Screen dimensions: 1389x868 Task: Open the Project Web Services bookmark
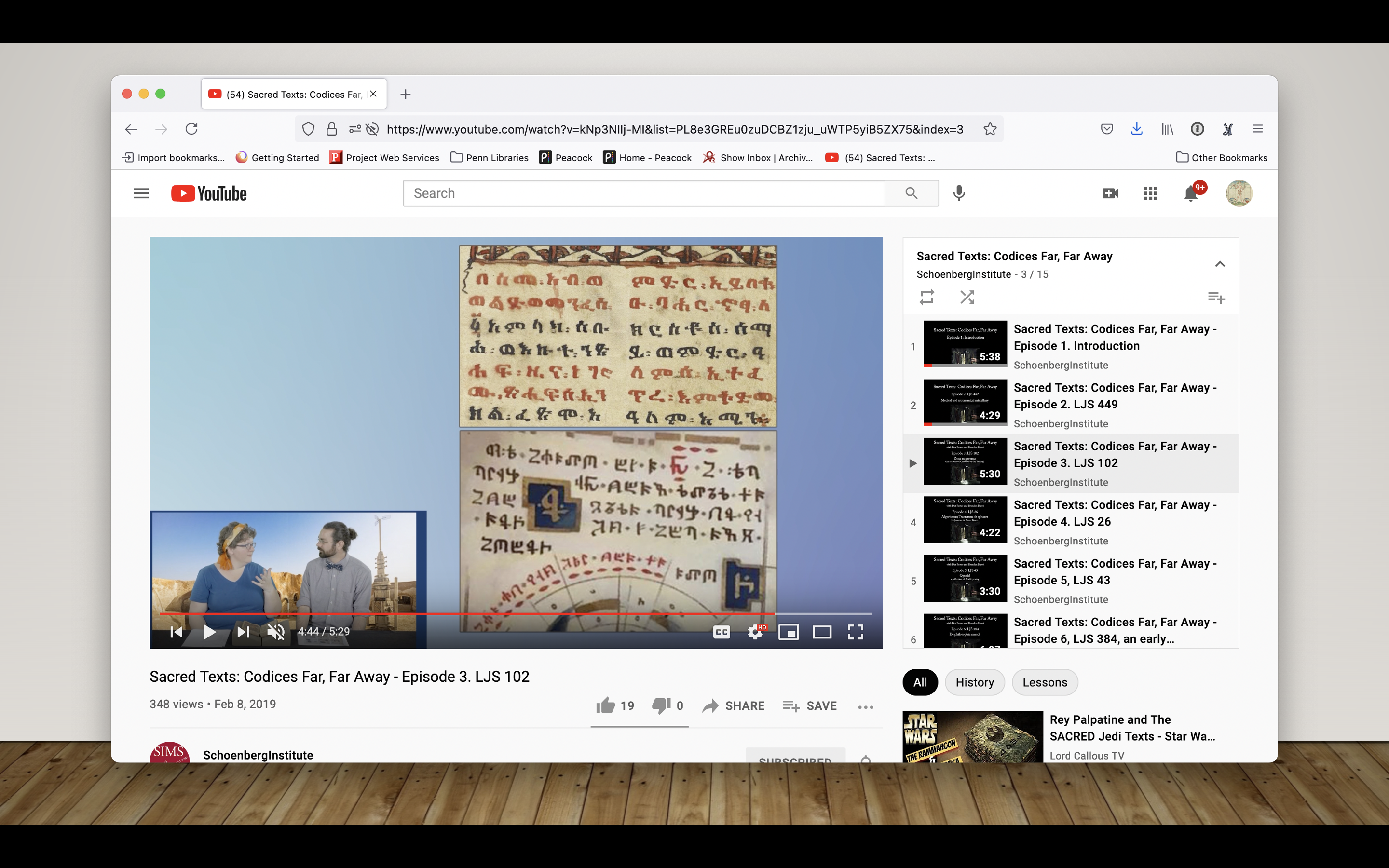(384, 157)
